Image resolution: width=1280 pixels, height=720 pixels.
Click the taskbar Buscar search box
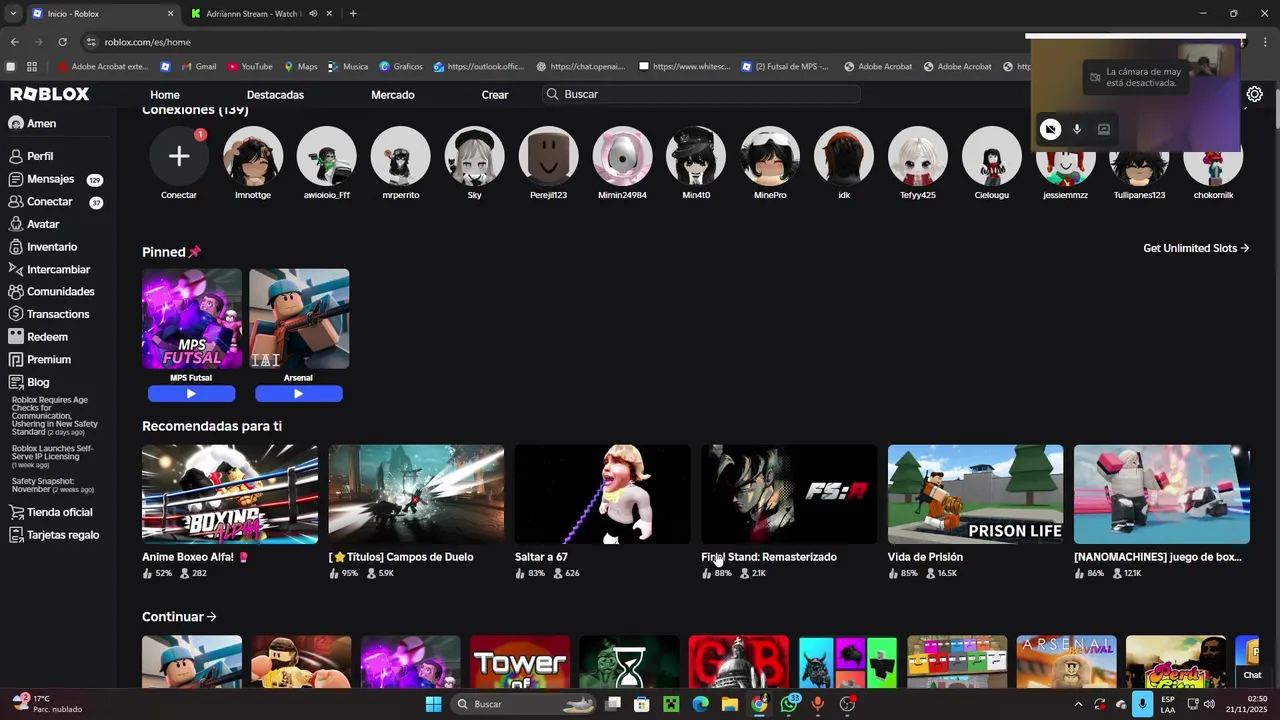click(524, 704)
